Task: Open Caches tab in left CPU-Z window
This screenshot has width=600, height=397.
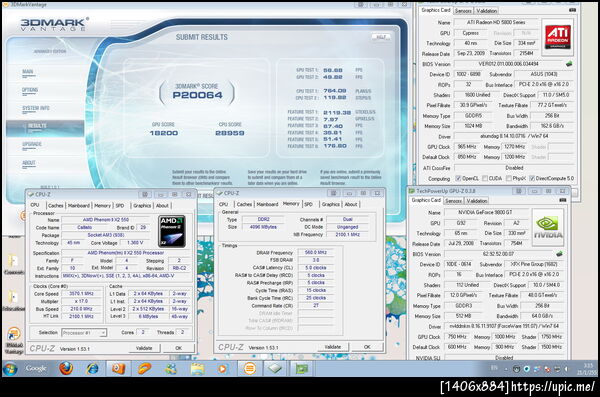Action: (55, 206)
